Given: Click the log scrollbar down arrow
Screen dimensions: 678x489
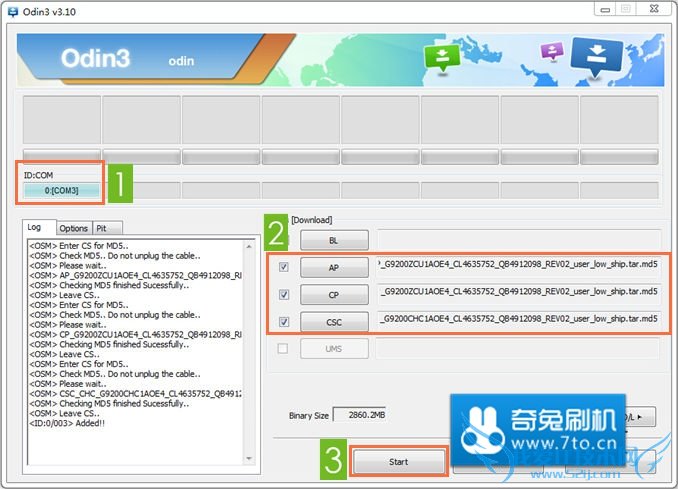Looking at the screenshot, I should (x=249, y=459).
